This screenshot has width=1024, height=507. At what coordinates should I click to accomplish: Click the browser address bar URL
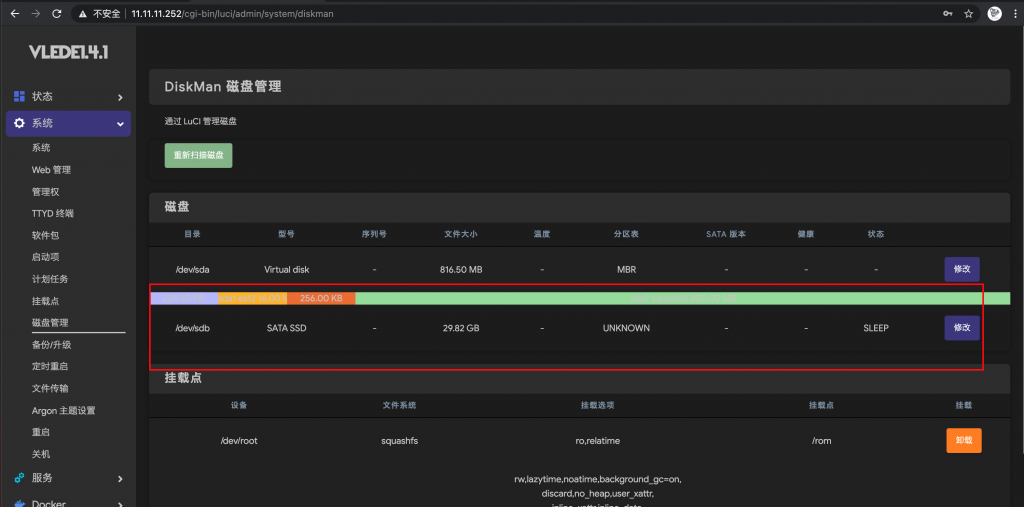230,14
